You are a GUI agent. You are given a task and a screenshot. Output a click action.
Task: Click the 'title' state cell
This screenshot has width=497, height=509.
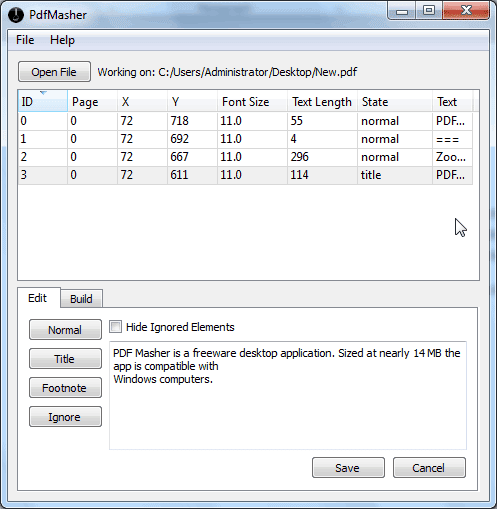395,175
